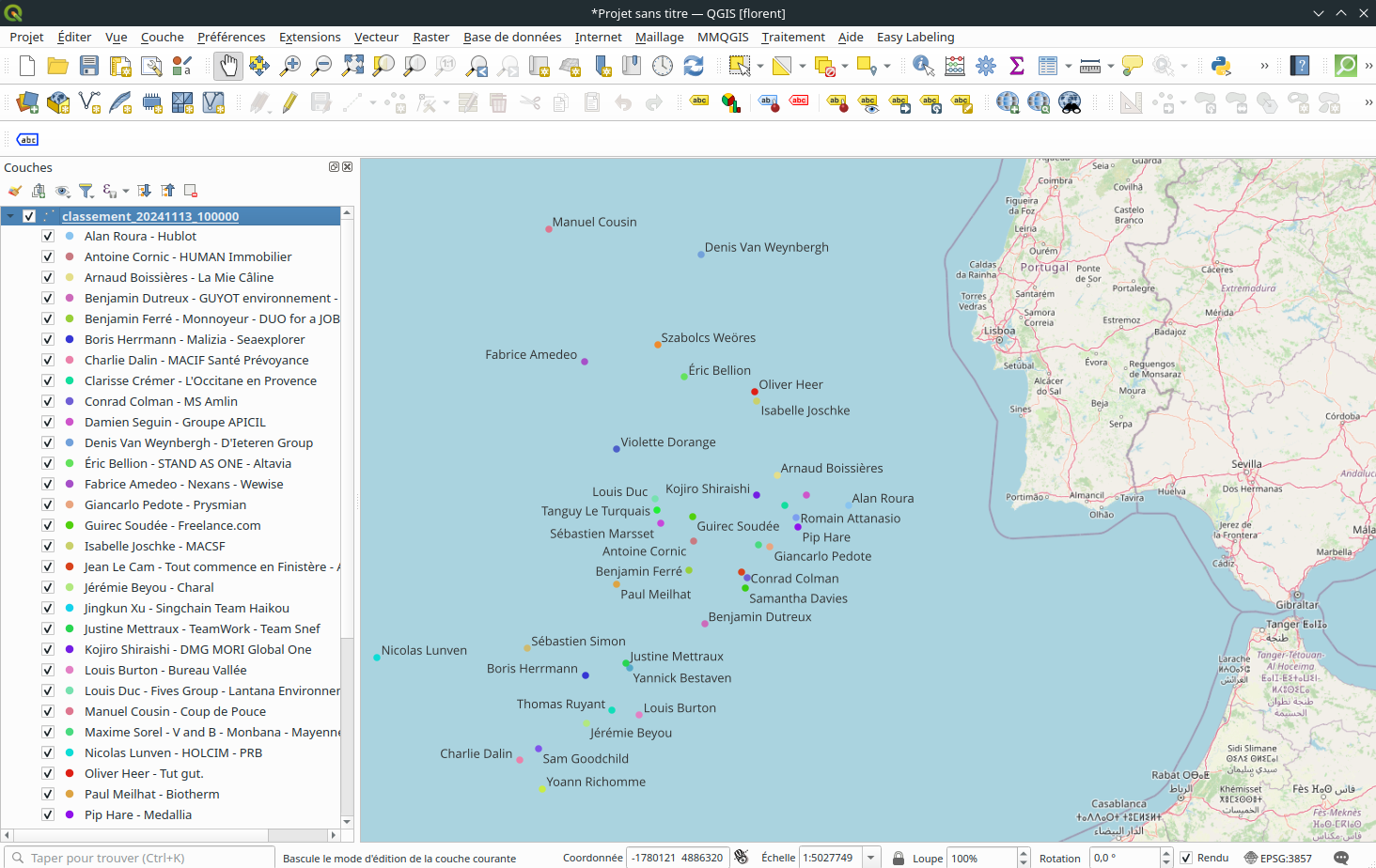Open the measure tool dropdown arrow
Viewport: 1376px width, 868px height.
point(1111,66)
